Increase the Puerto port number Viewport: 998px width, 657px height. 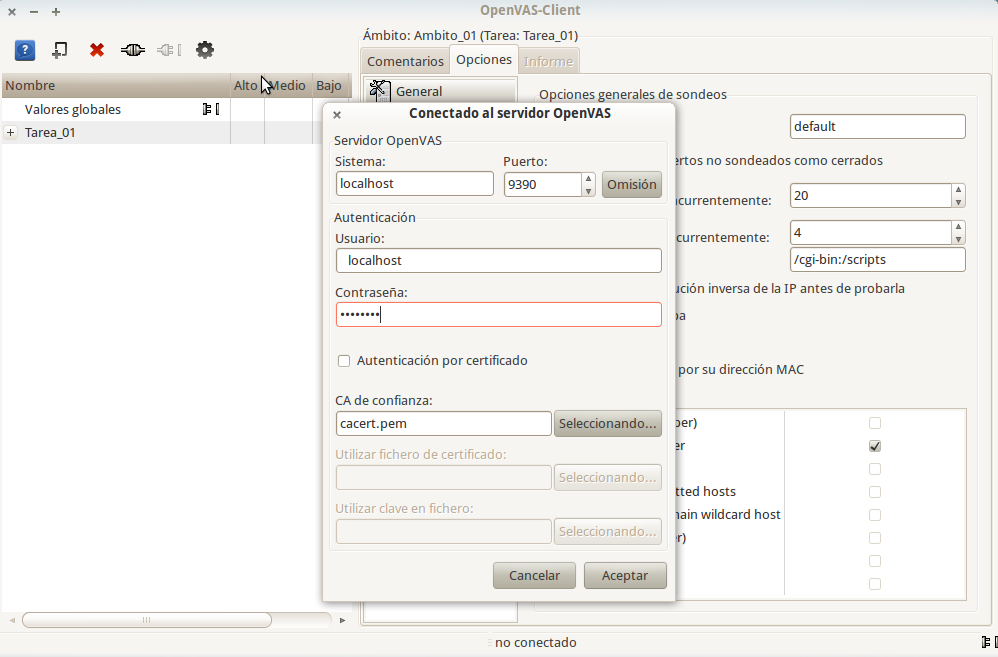pos(589,179)
